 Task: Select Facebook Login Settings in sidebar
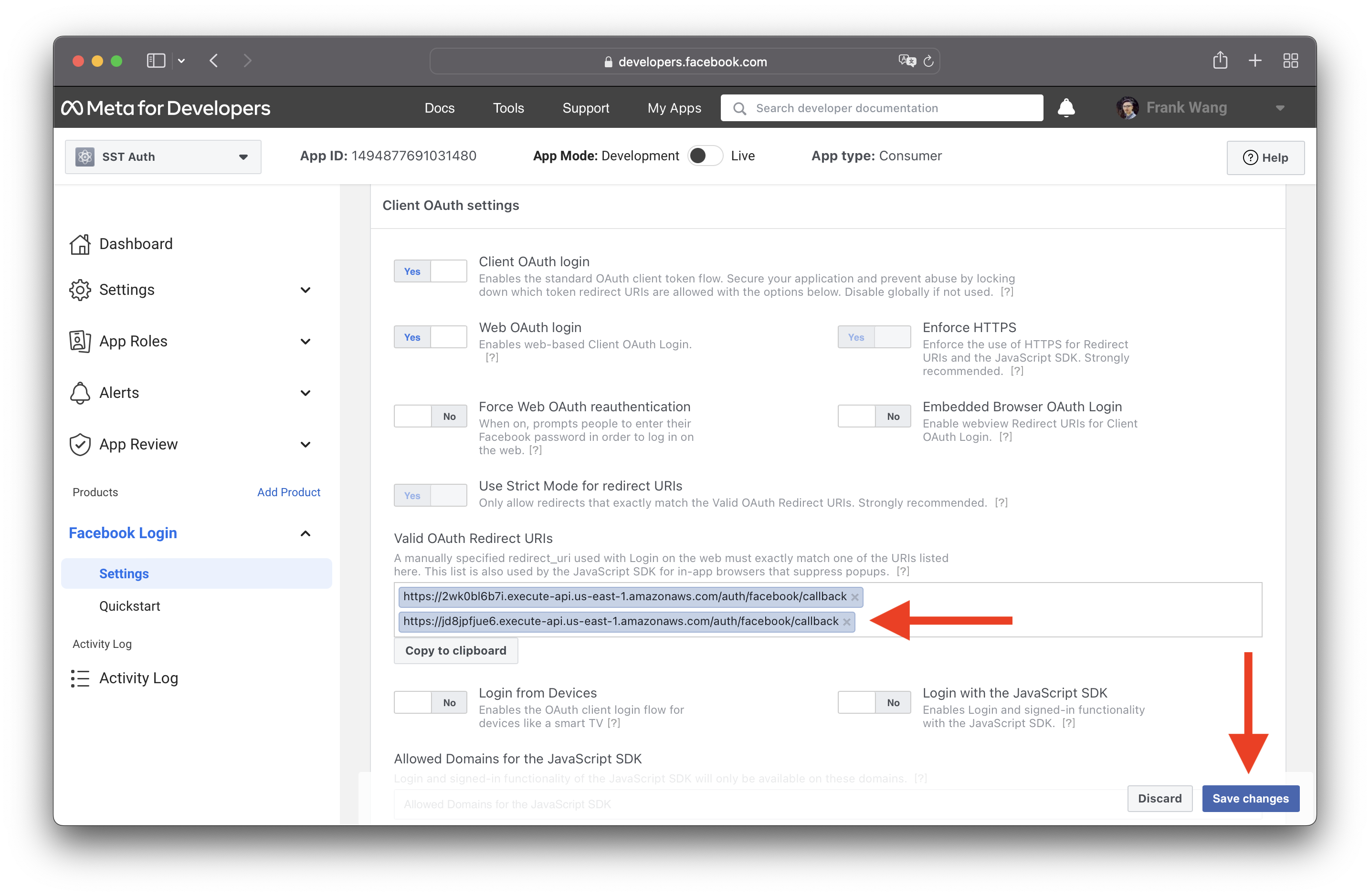point(196,574)
